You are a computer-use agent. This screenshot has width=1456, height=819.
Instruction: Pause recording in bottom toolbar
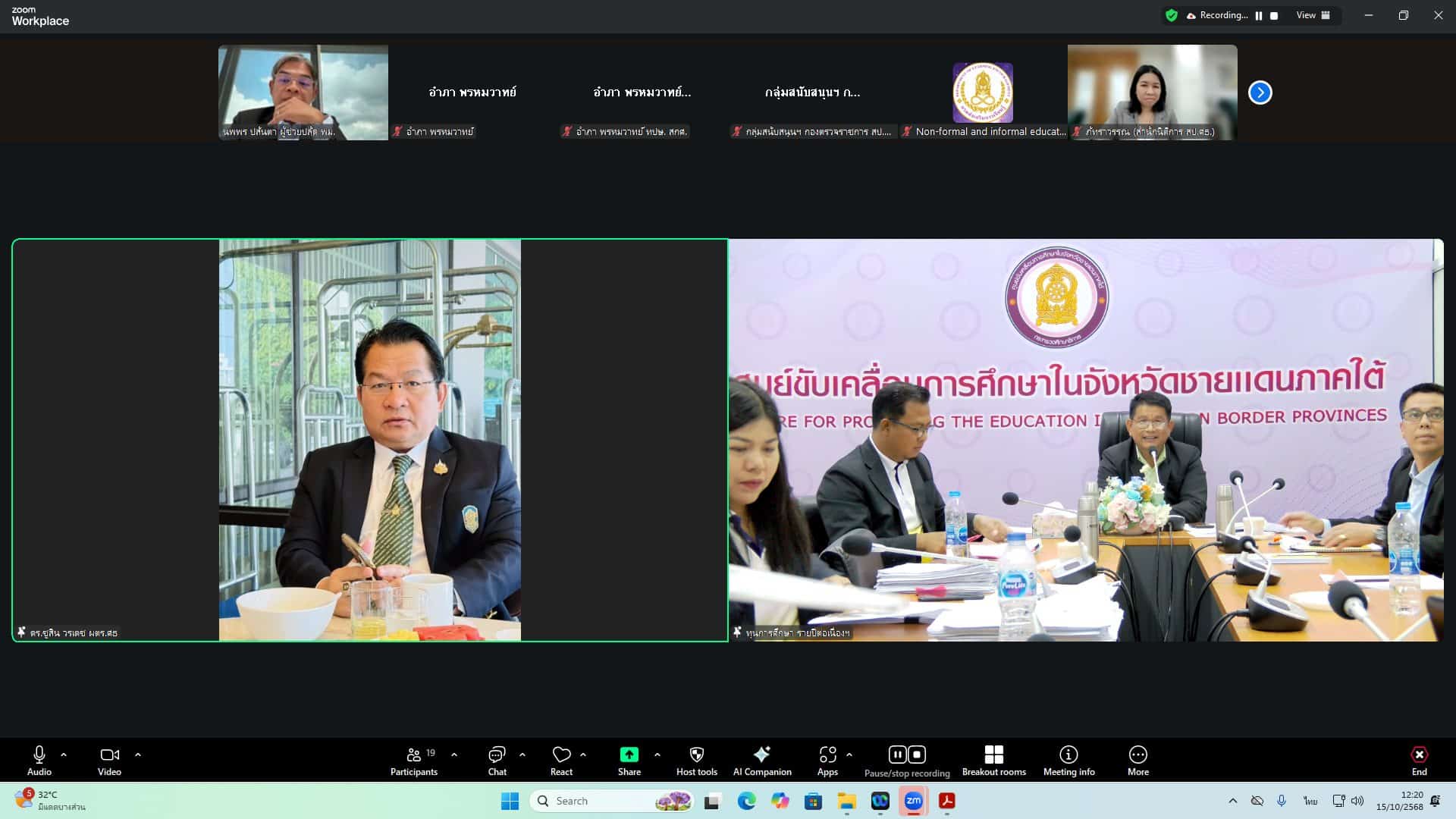897,755
